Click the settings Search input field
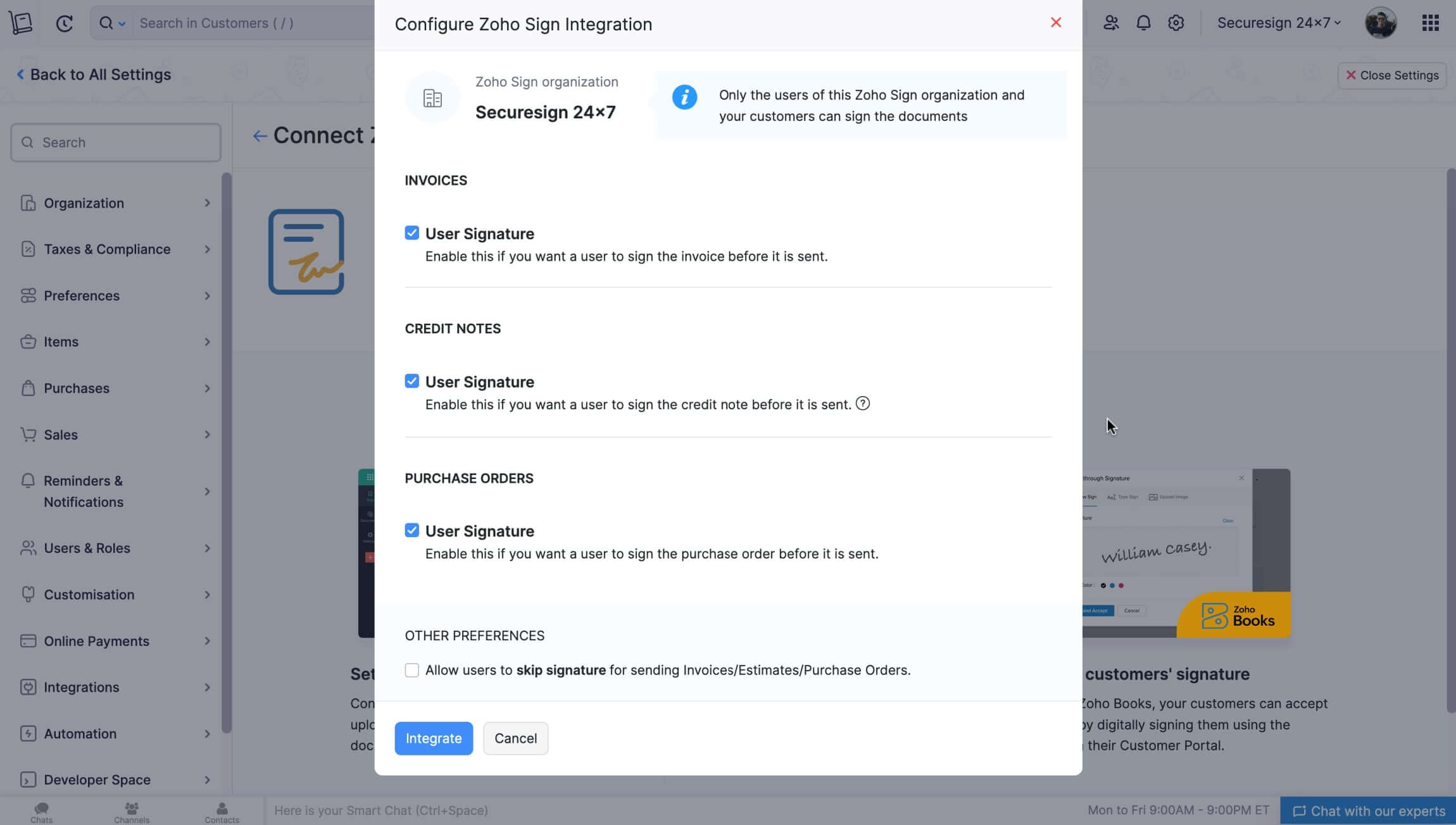The width and height of the screenshot is (1456, 825). click(x=116, y=142)
